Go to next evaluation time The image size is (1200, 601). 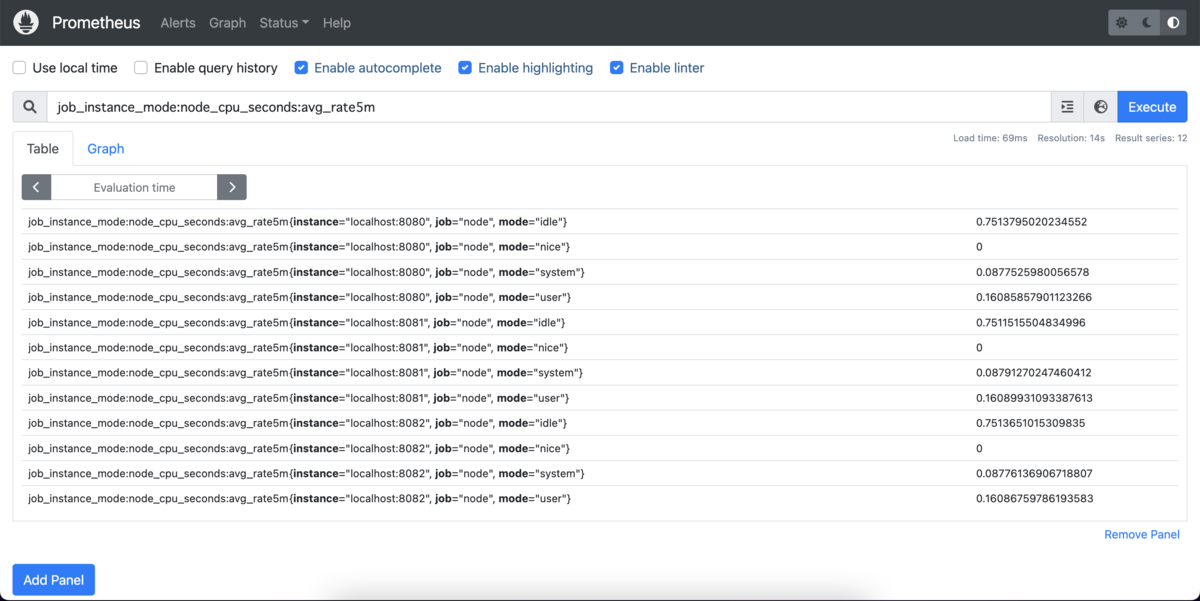pyautogui.click(x=232, y=187)
